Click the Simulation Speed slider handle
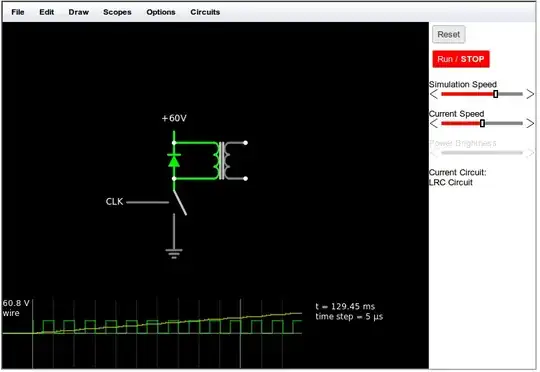Image resolution: width=540 pixels, height=372 pixels. 496,94
